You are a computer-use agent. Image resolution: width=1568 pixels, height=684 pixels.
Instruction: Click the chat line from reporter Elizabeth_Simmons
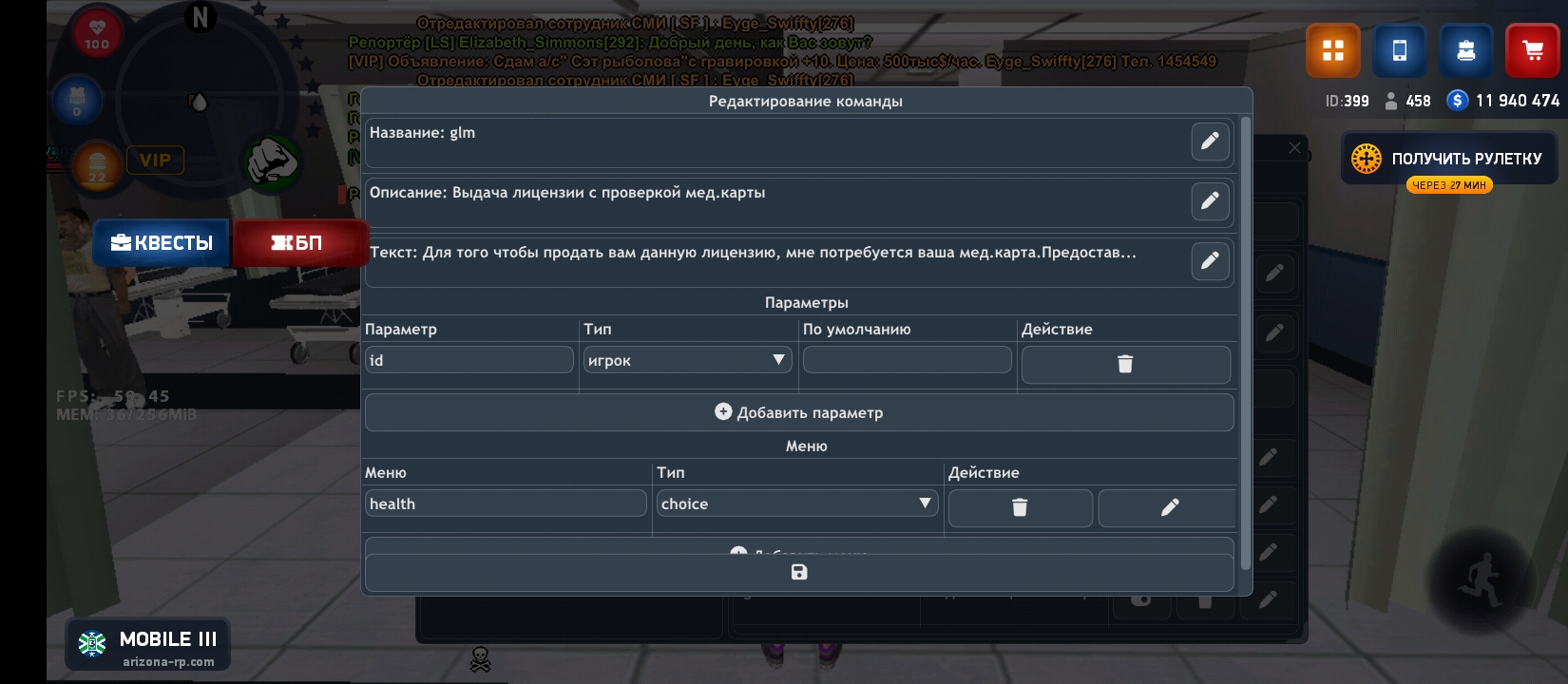point(610,43)
